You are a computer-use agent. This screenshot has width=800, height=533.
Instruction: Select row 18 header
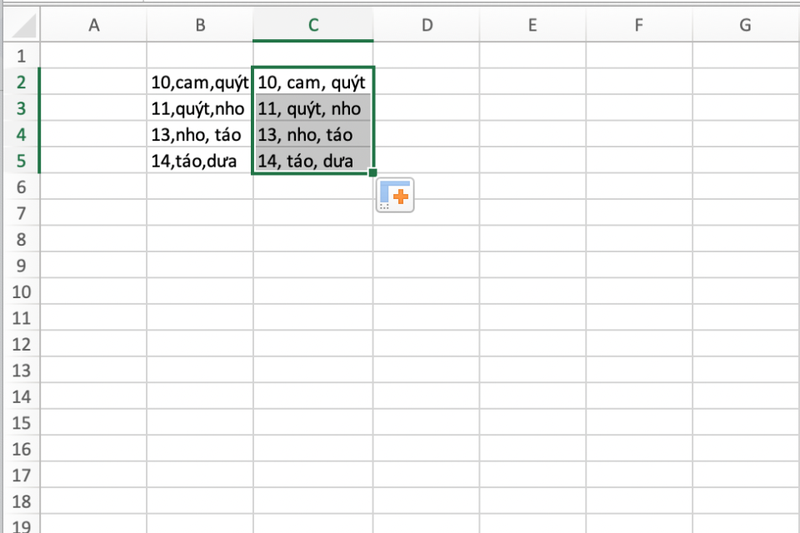21,501
